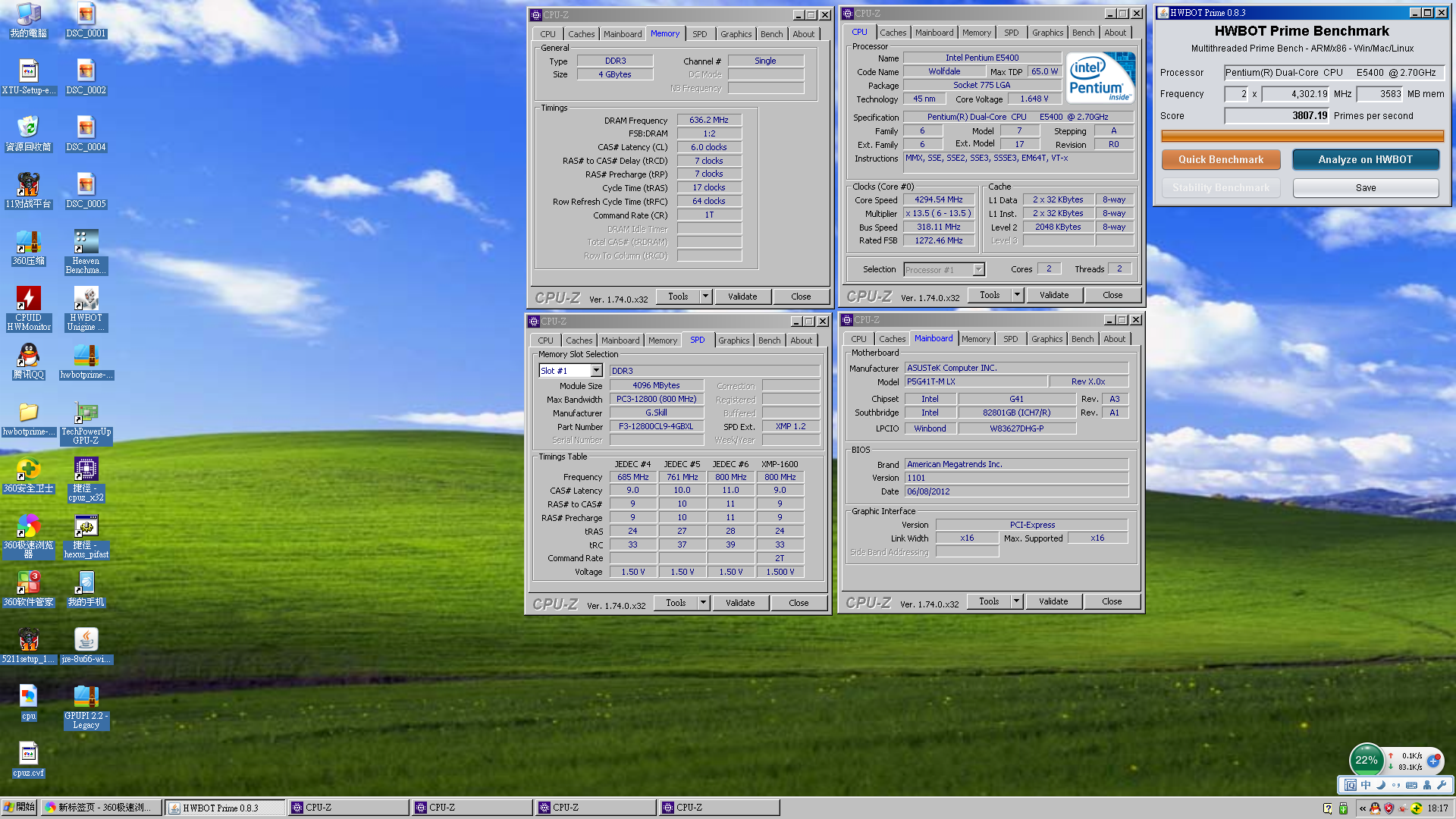Open the Processor #1 selection dropdown
Viewport: 1456px width, 819px height.
[x=978, y=269]
